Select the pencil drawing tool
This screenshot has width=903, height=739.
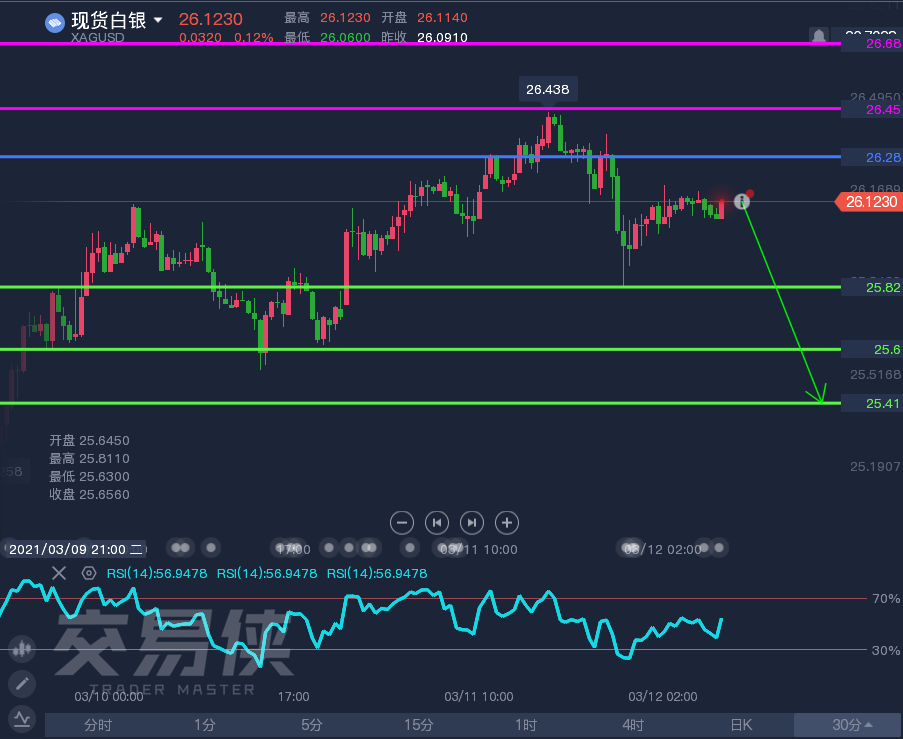click(22, 684)
